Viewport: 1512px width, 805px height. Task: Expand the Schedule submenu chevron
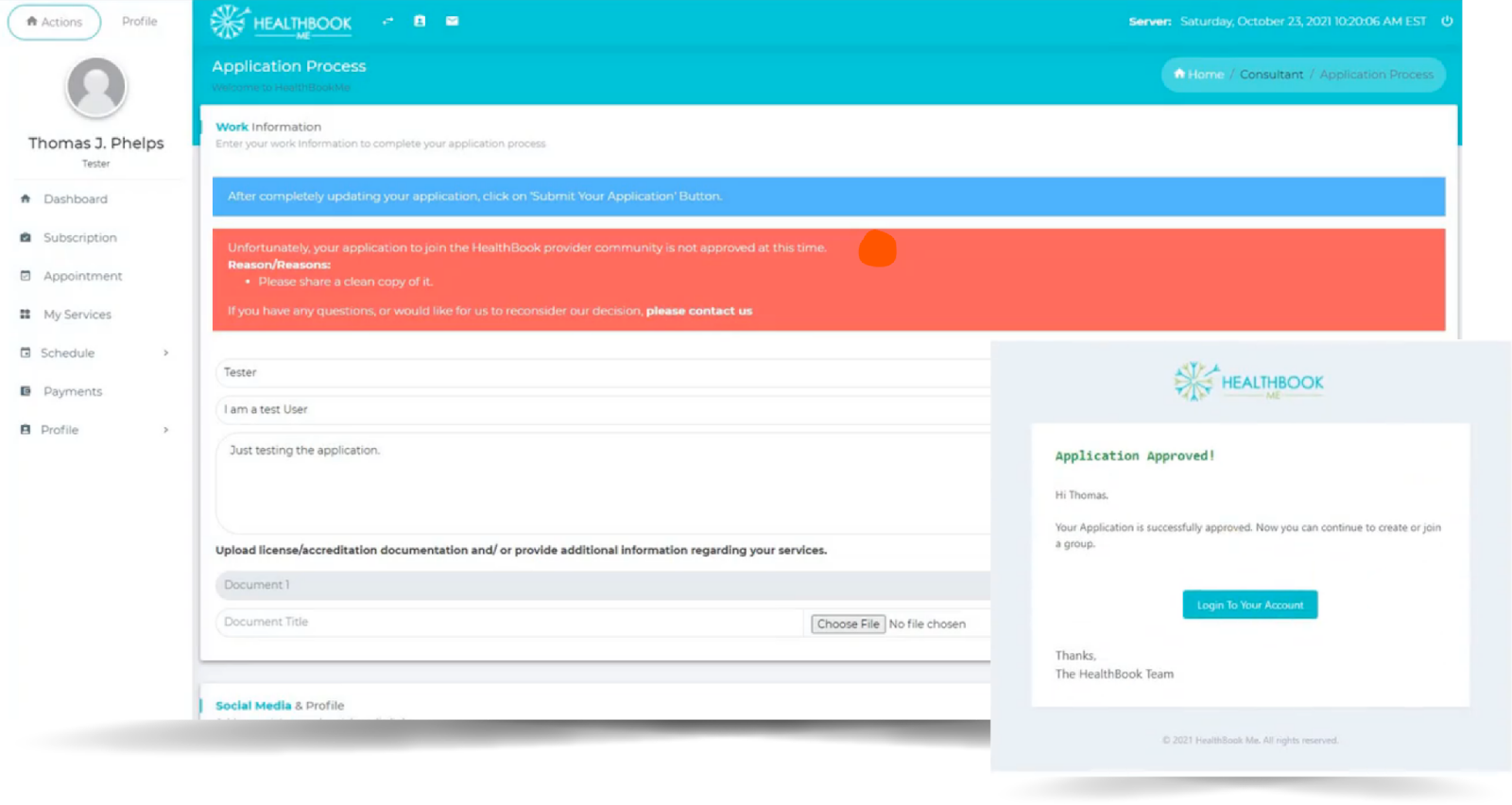point(166,353)
